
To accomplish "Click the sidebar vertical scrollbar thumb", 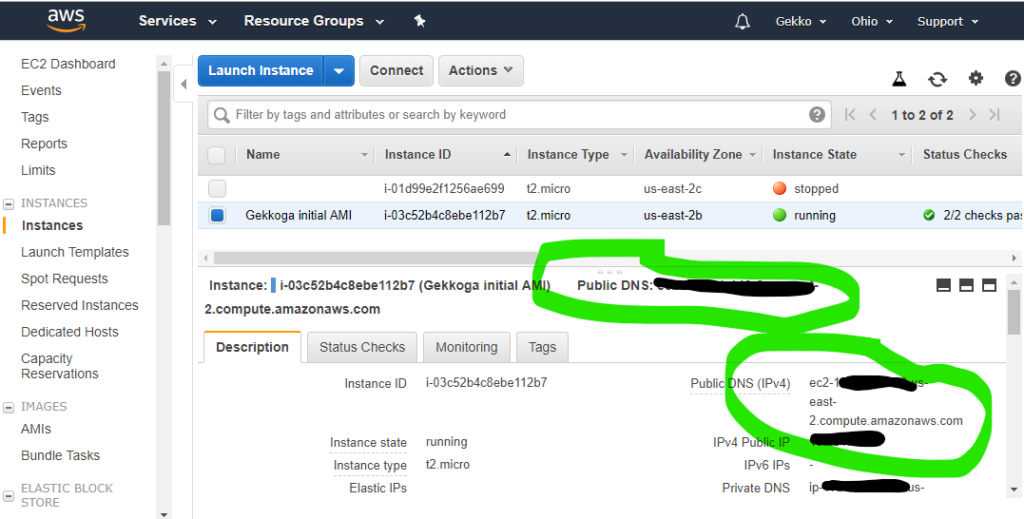I will pyautogui.click(x=164, y=148).
